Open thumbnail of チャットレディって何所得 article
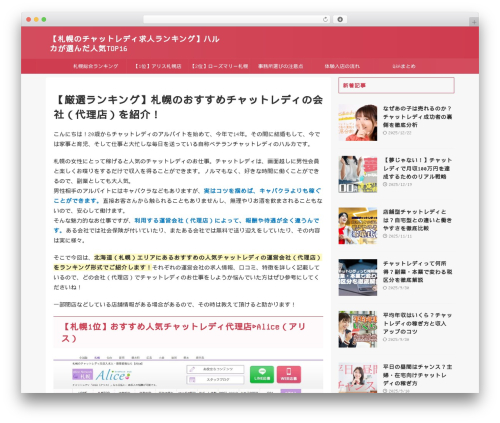The height and width of the screenshot is (423, 500). tap(358, 277)
